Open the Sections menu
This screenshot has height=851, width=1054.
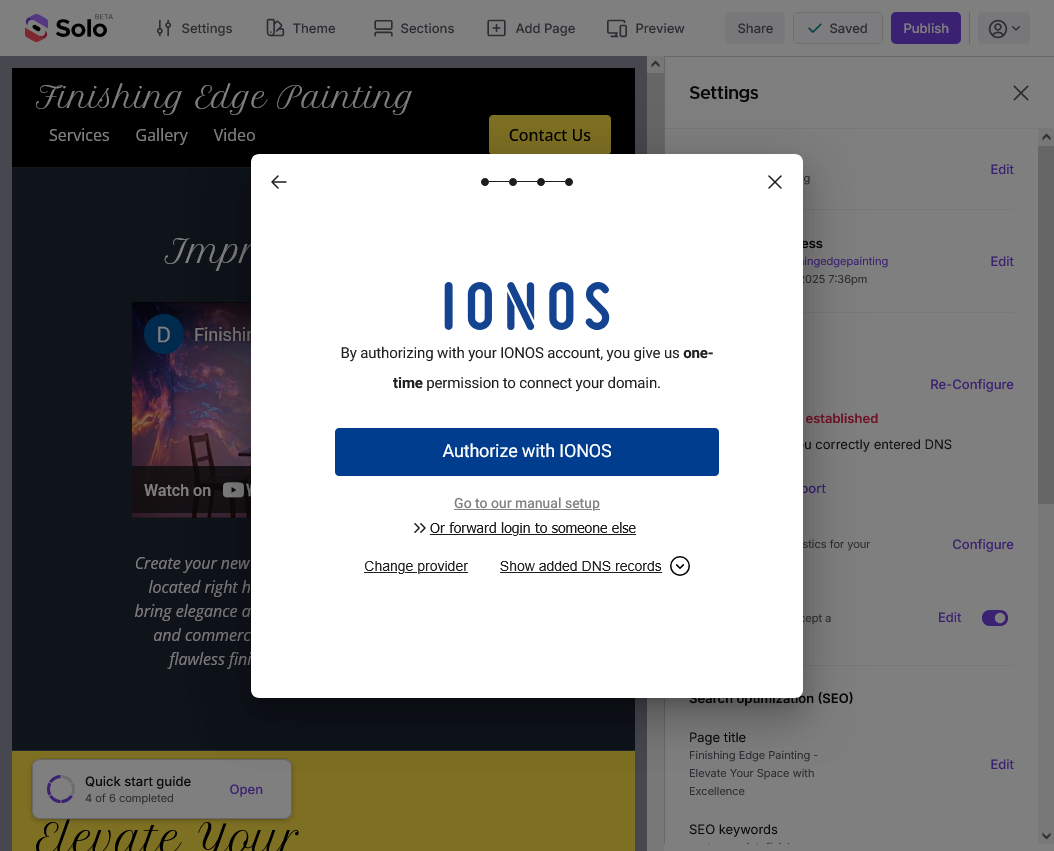pos(414,28)
